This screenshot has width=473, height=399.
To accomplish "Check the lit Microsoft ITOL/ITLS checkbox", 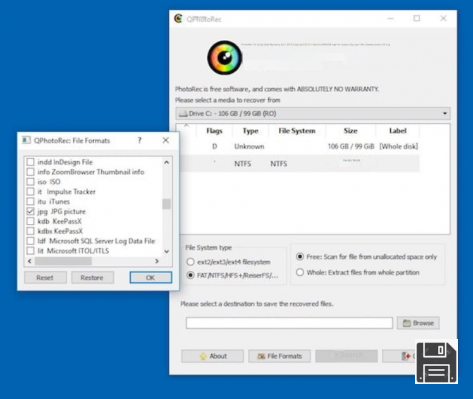I will coord(30,251).
